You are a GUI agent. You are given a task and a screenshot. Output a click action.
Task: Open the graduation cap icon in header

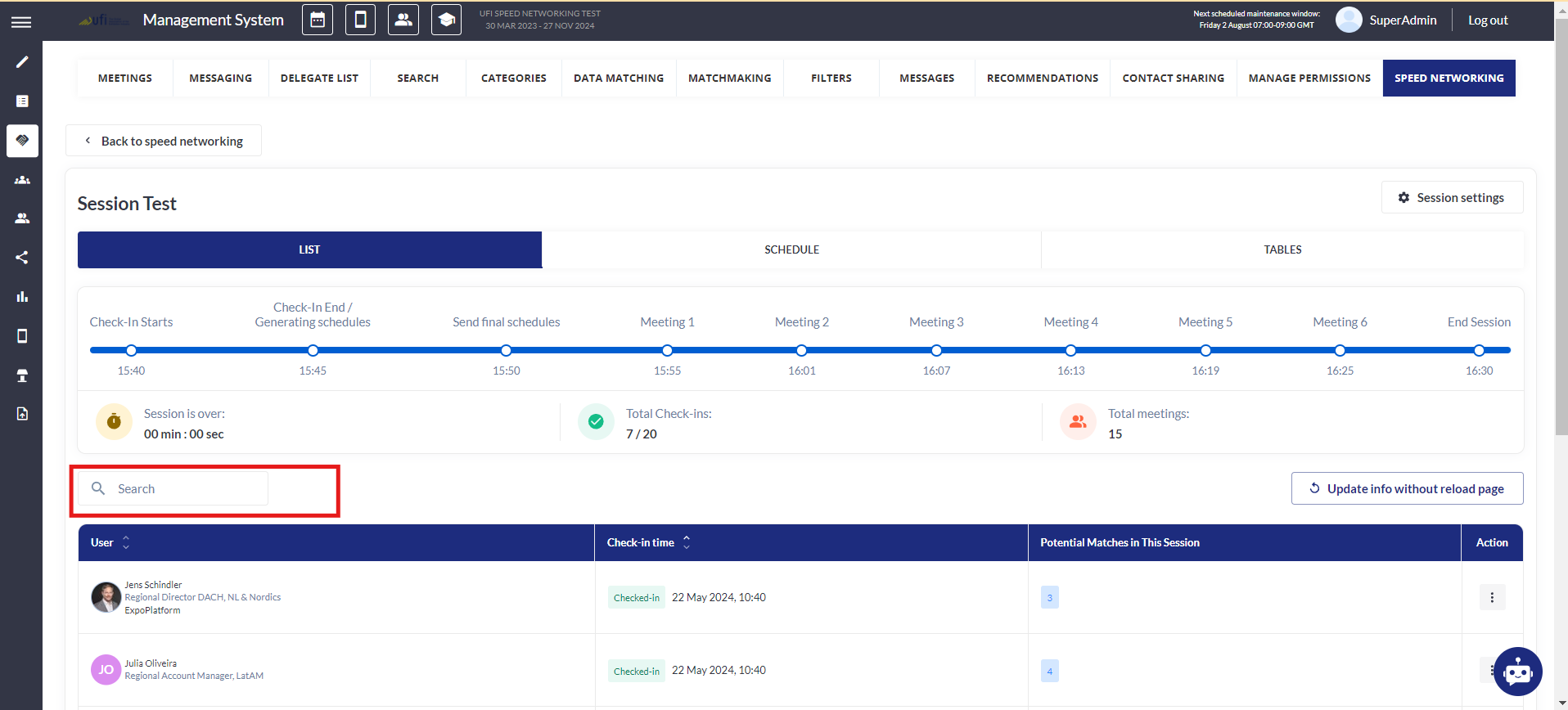(446, 20)
